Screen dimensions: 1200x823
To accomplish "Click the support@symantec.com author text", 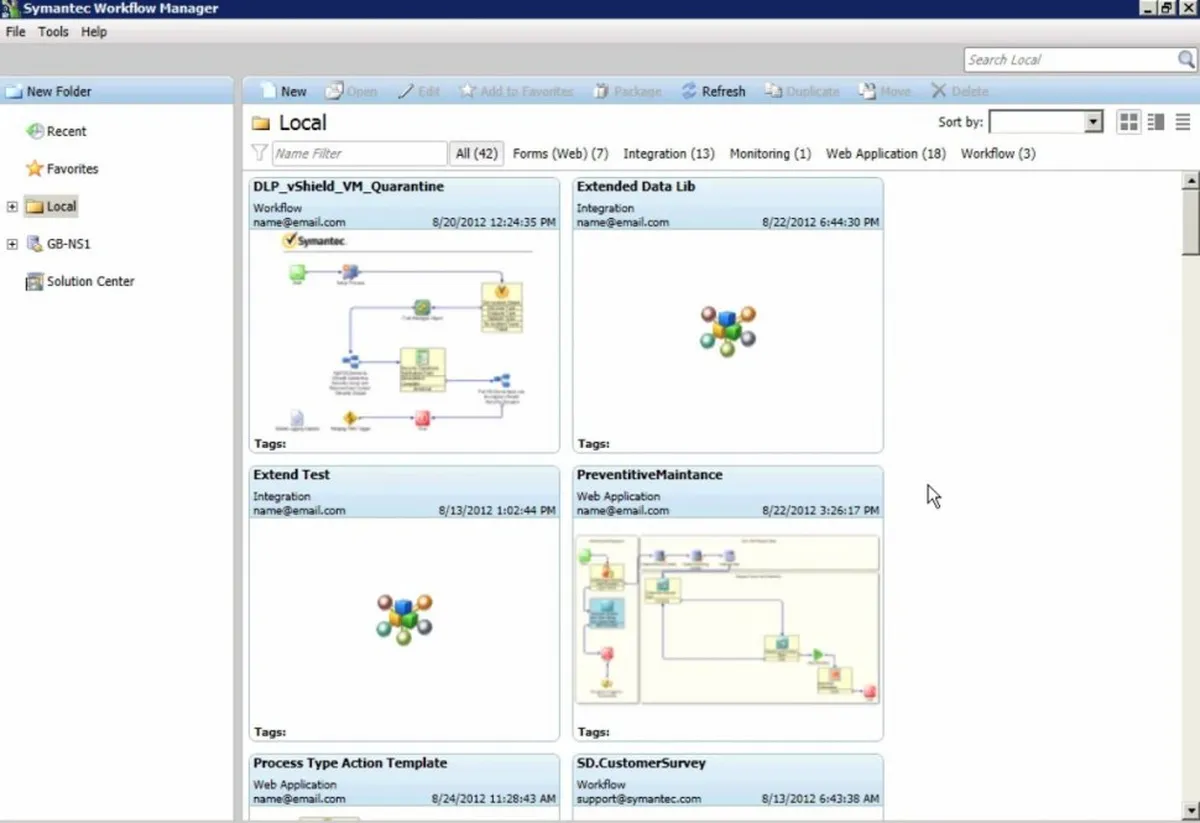I will pos(639,799).
